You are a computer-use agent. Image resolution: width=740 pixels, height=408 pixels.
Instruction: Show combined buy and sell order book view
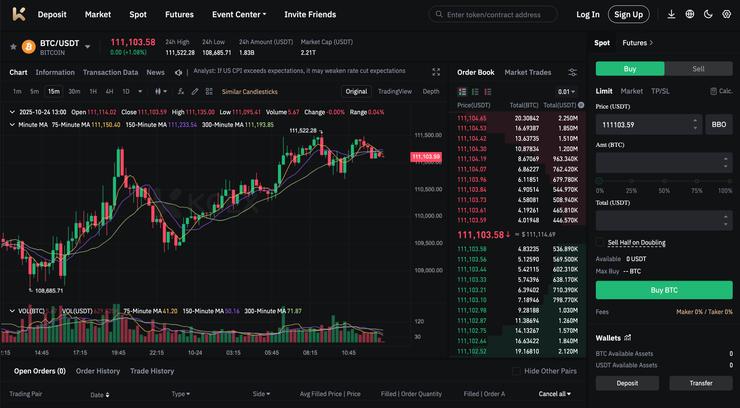462,92
